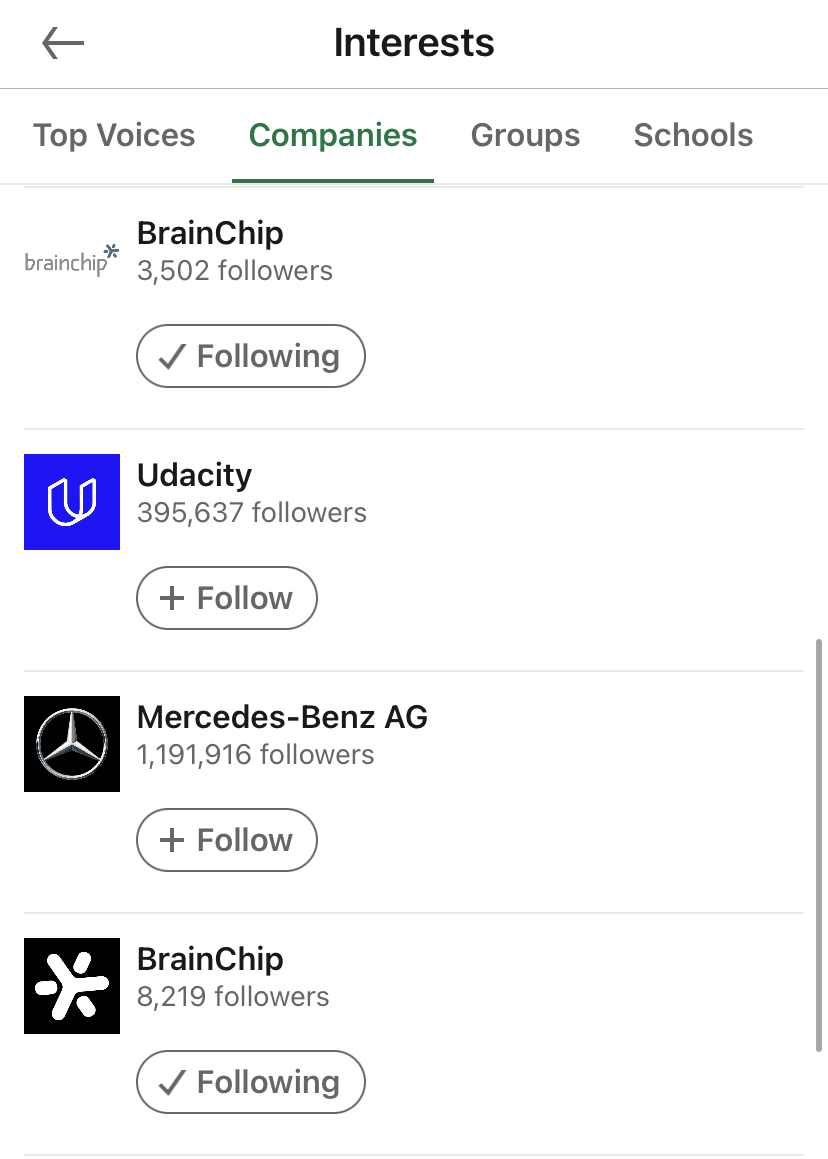Tap the blue Udacity logo

[72, 502]
